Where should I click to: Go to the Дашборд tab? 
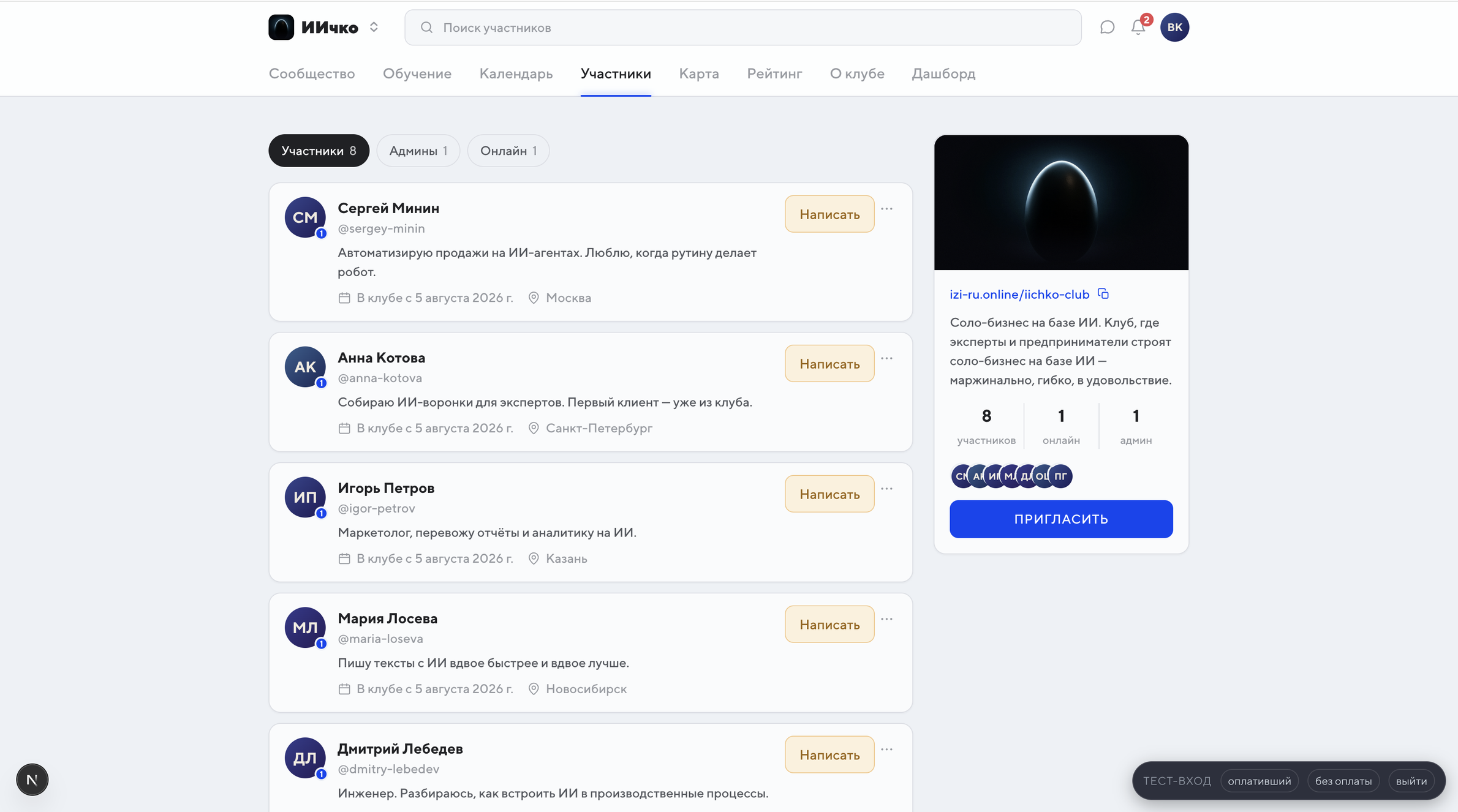(x=943, y=73)
